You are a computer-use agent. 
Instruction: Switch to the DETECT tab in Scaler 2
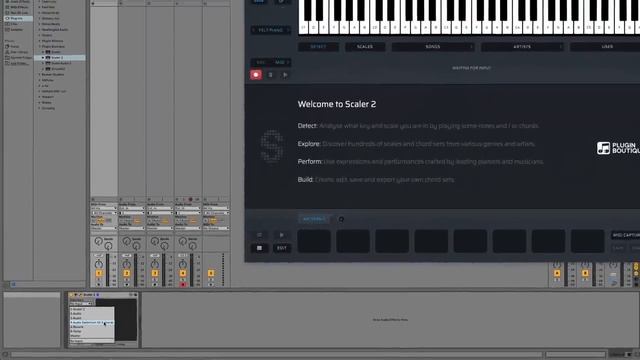coord(318,47)
